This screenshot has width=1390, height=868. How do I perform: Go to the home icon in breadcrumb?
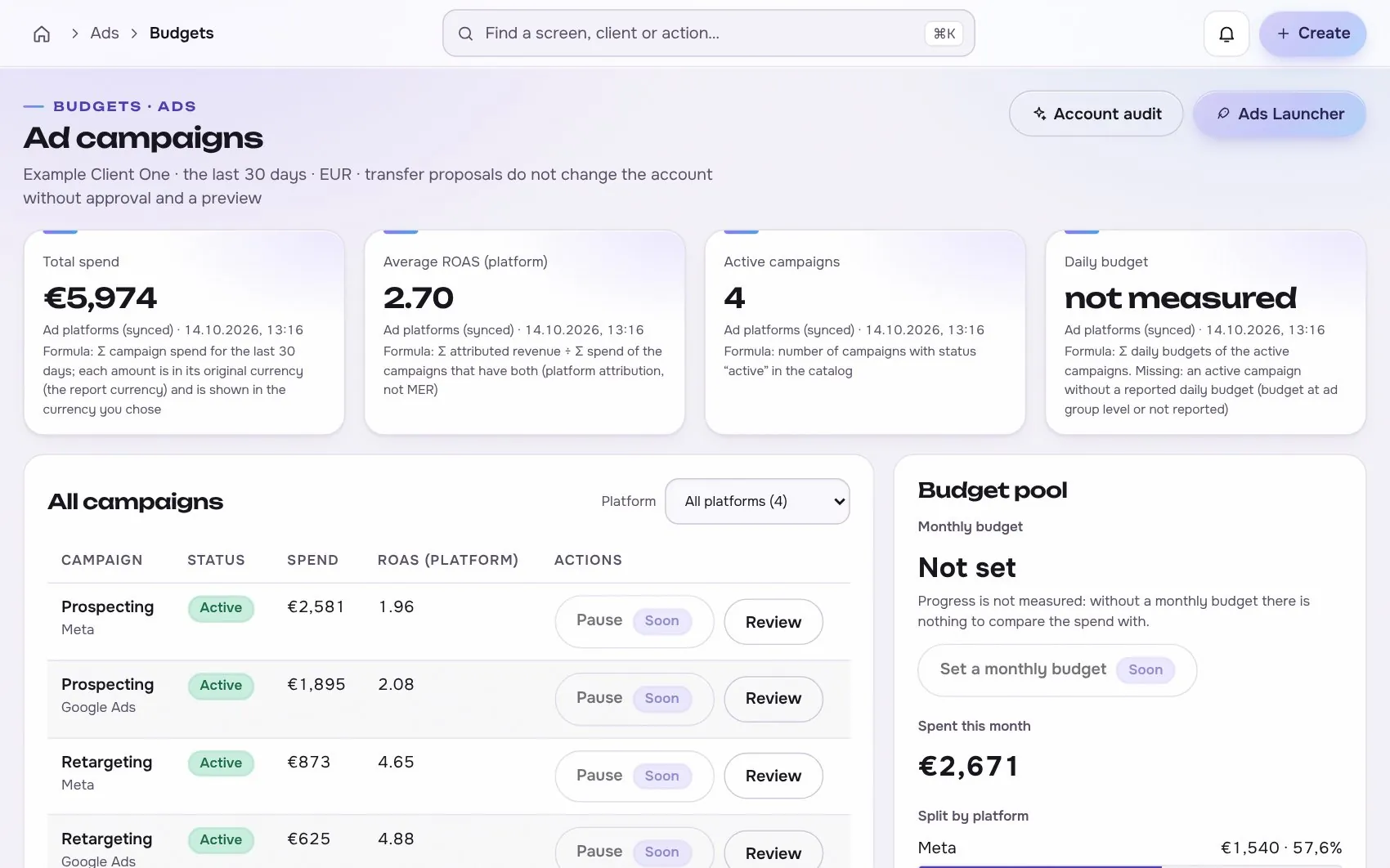point(42,34)
